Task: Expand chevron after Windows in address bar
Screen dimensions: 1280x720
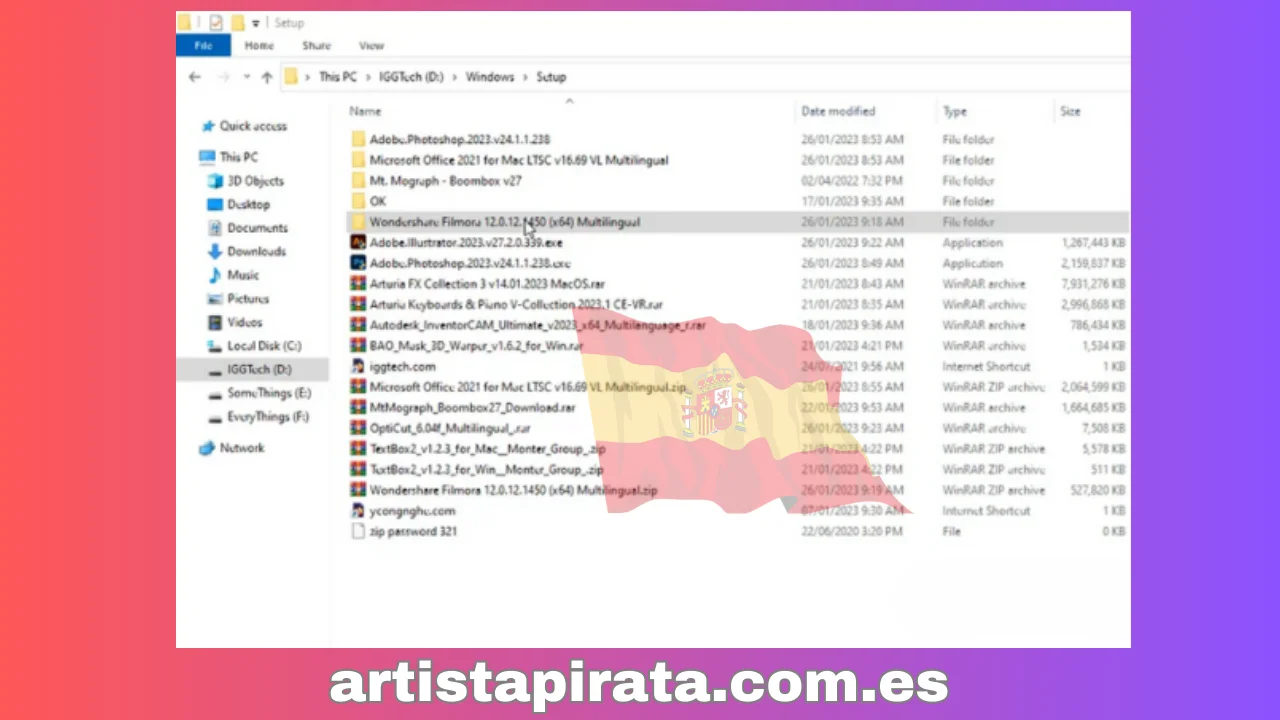Action: [524, 77]
